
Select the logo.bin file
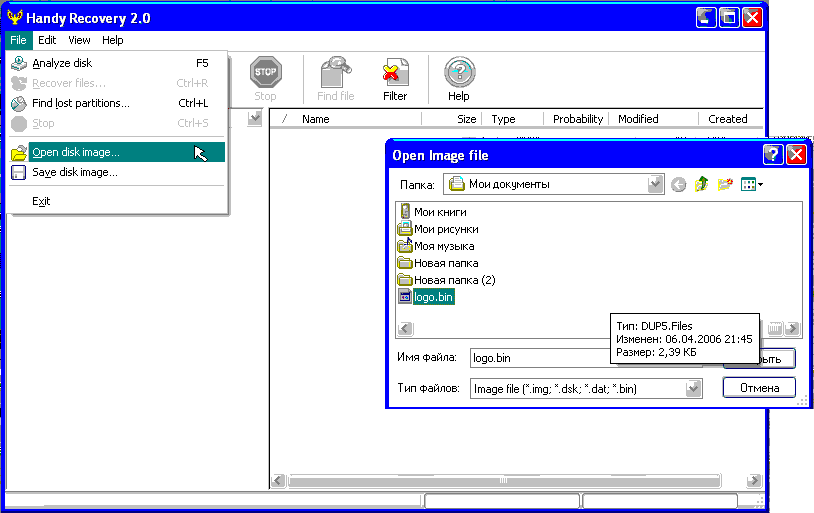point(432,297)
